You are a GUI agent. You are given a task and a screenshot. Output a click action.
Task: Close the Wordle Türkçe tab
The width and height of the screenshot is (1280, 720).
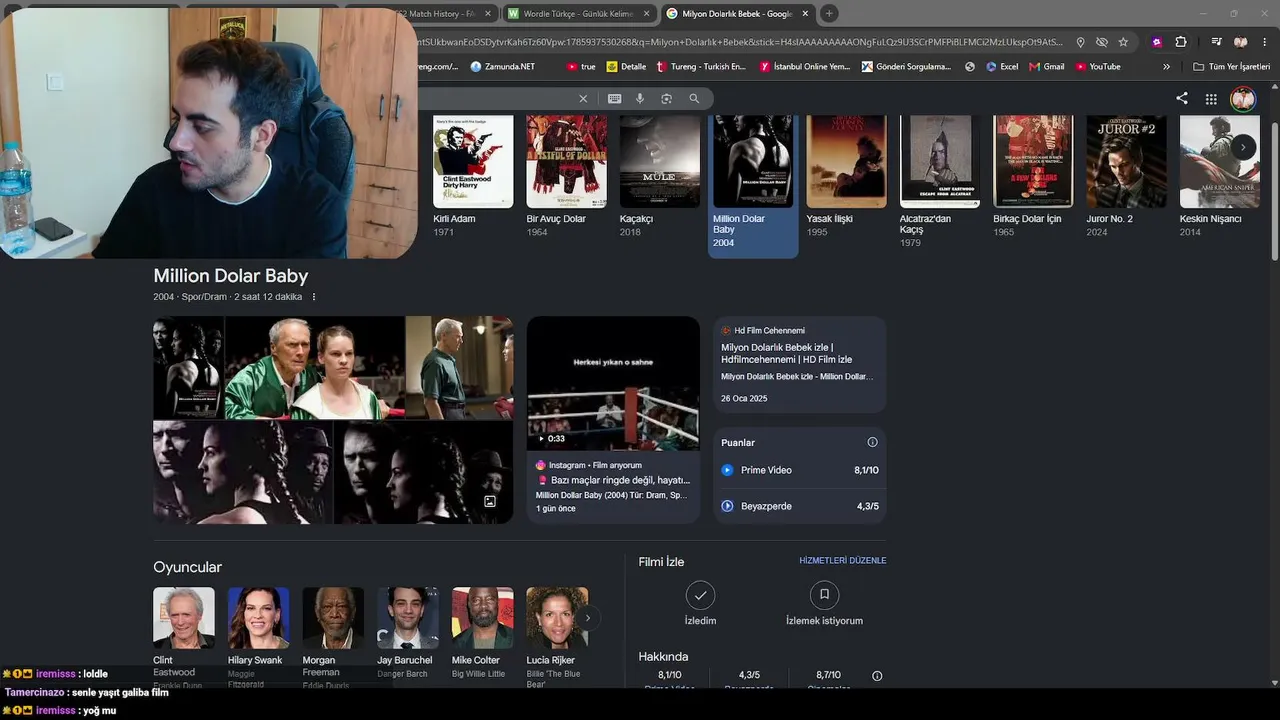[x=646, y=14]
